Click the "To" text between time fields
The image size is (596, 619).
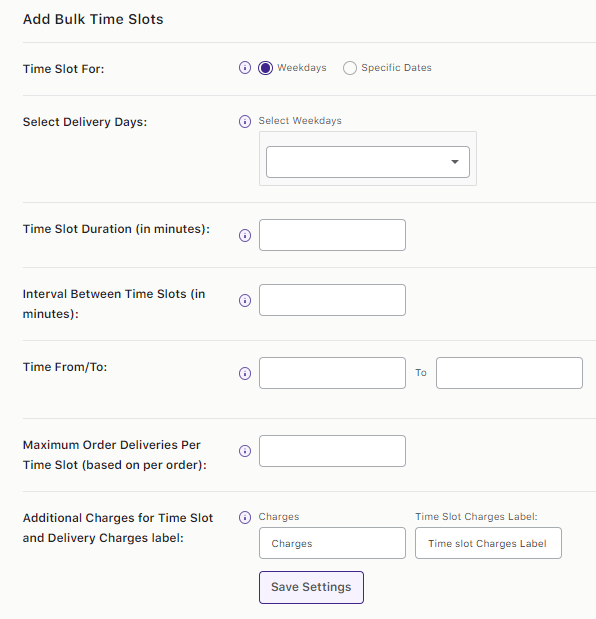click(x=421, y=373)
